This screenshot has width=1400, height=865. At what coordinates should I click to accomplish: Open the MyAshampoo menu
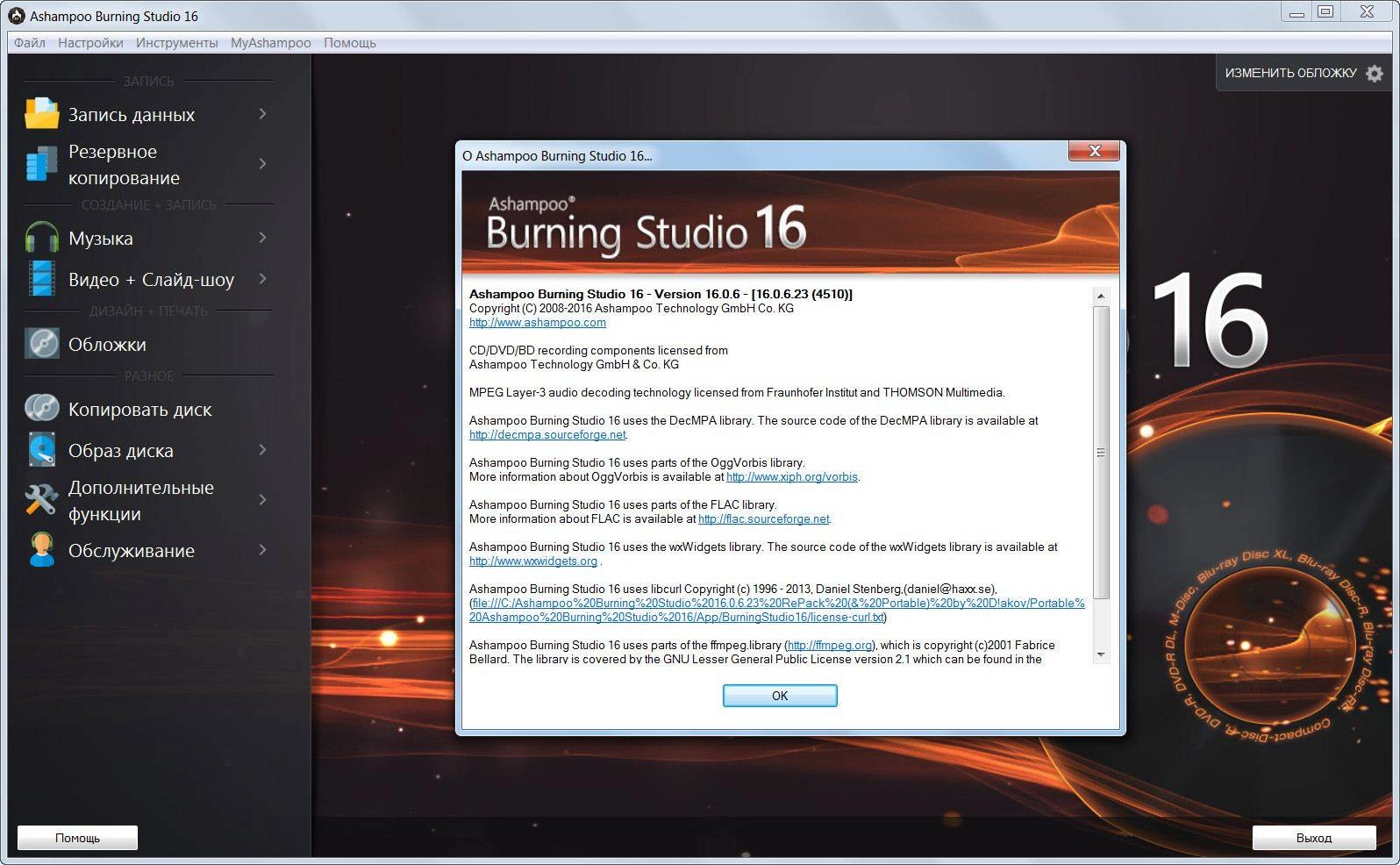pyautogui.click(x=270, y=42)
